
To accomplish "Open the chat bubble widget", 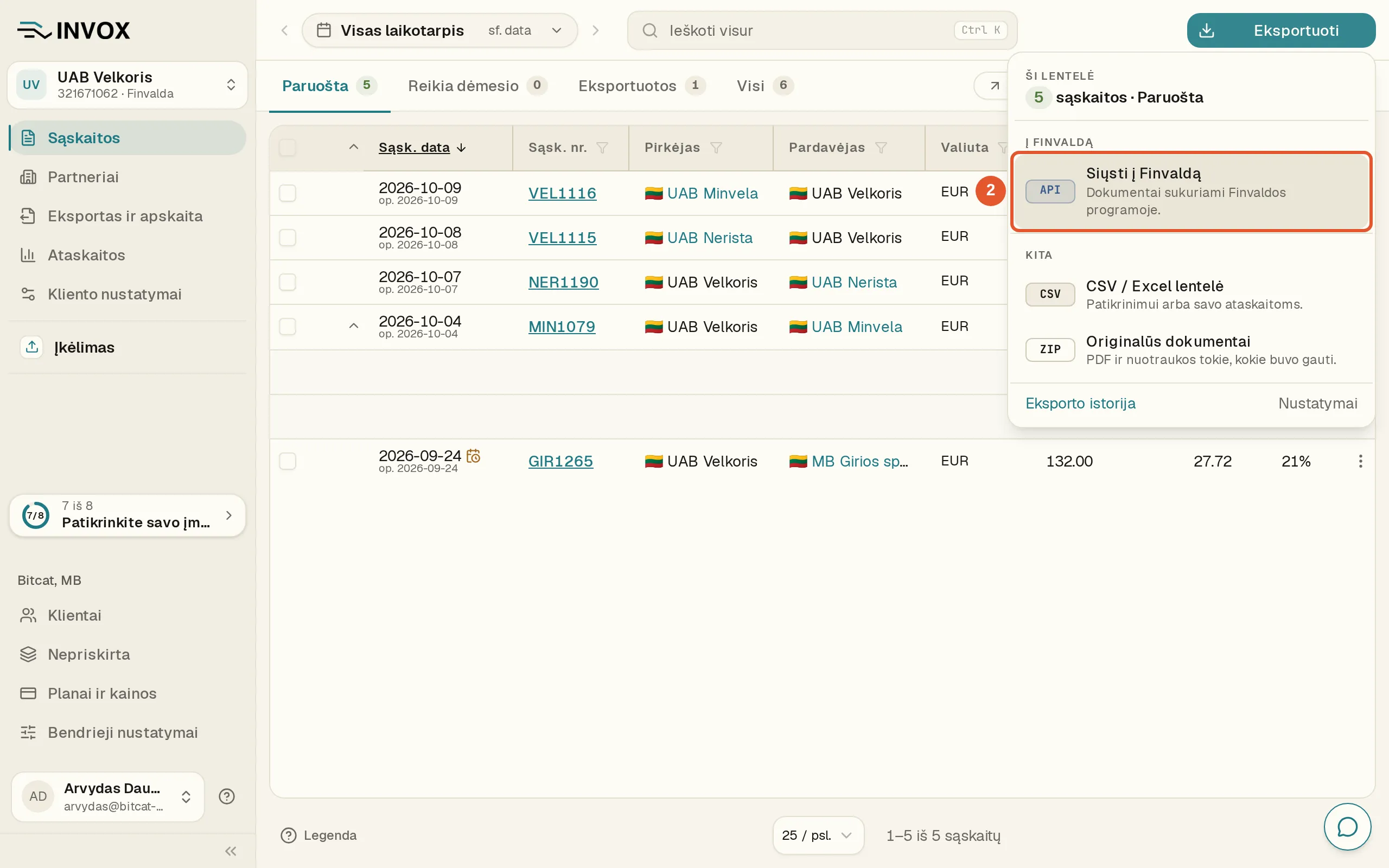I will (1347, 827).
